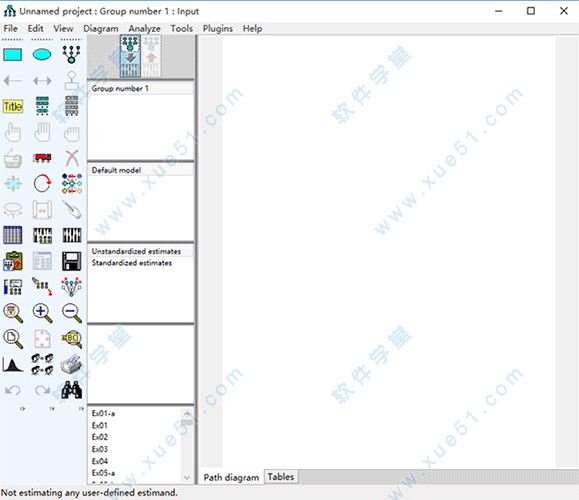Click the redo arrow icon
The height and width of the screenshot is (500, 579).
tap(42, 390)
